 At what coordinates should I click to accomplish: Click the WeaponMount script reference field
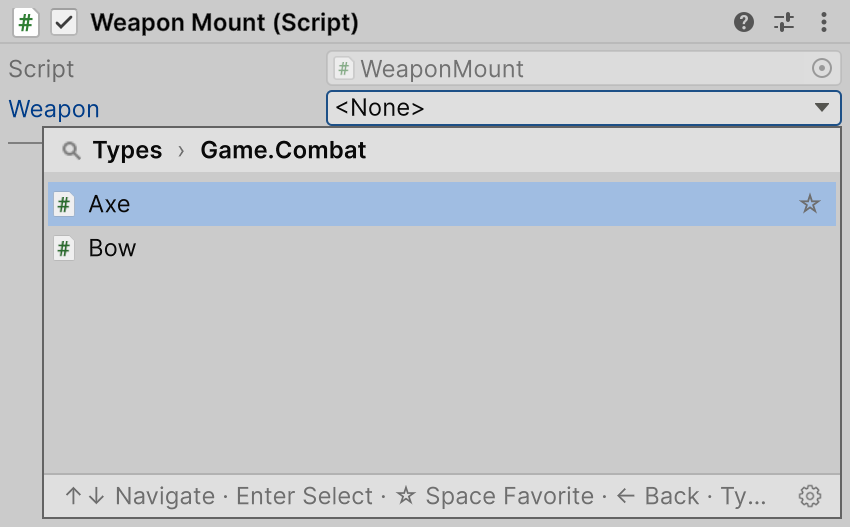[x=584, y=68]
